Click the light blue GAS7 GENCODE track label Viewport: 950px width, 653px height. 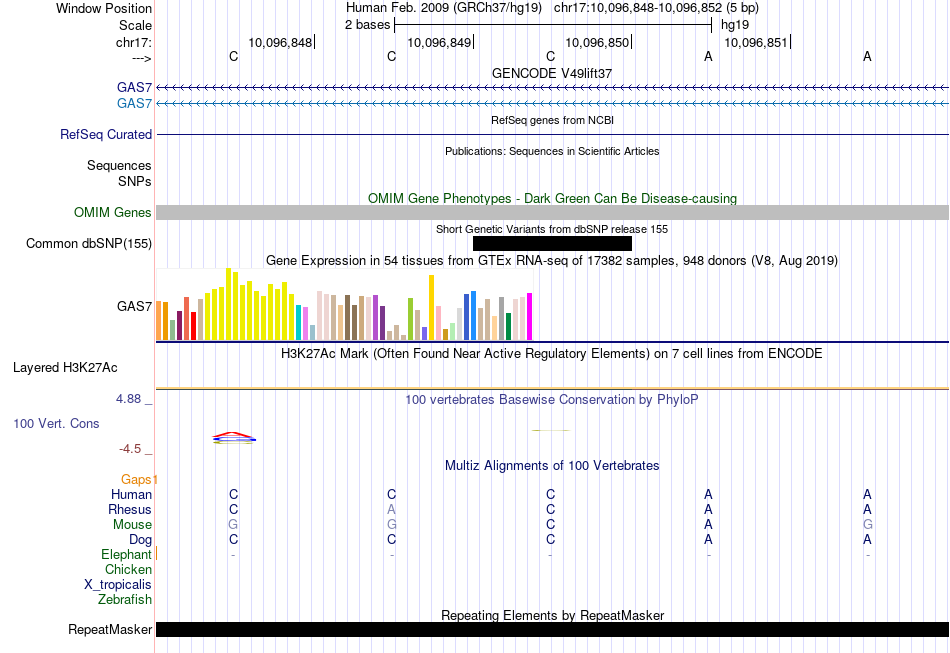tap(135, 104)
